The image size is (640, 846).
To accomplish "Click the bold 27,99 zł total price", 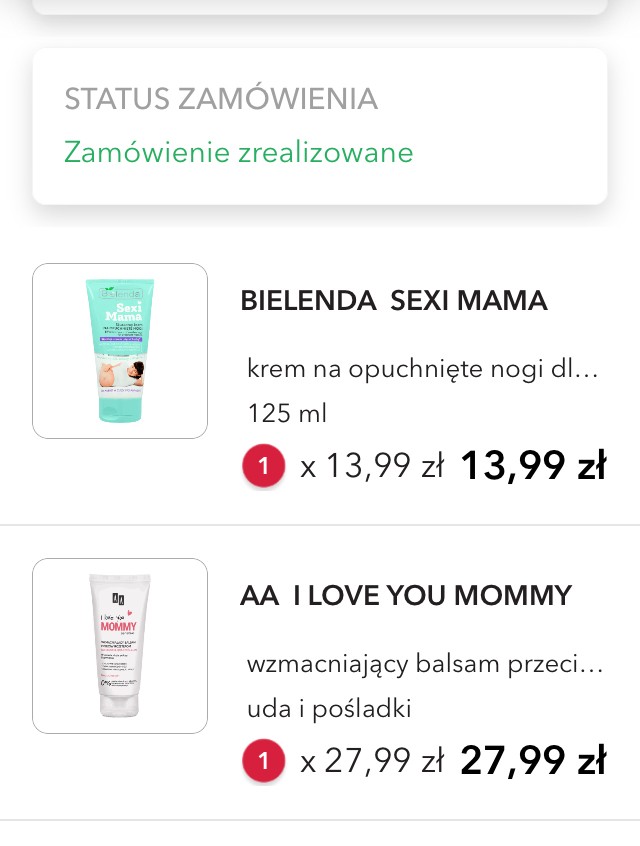I will [x=533, y=762].
